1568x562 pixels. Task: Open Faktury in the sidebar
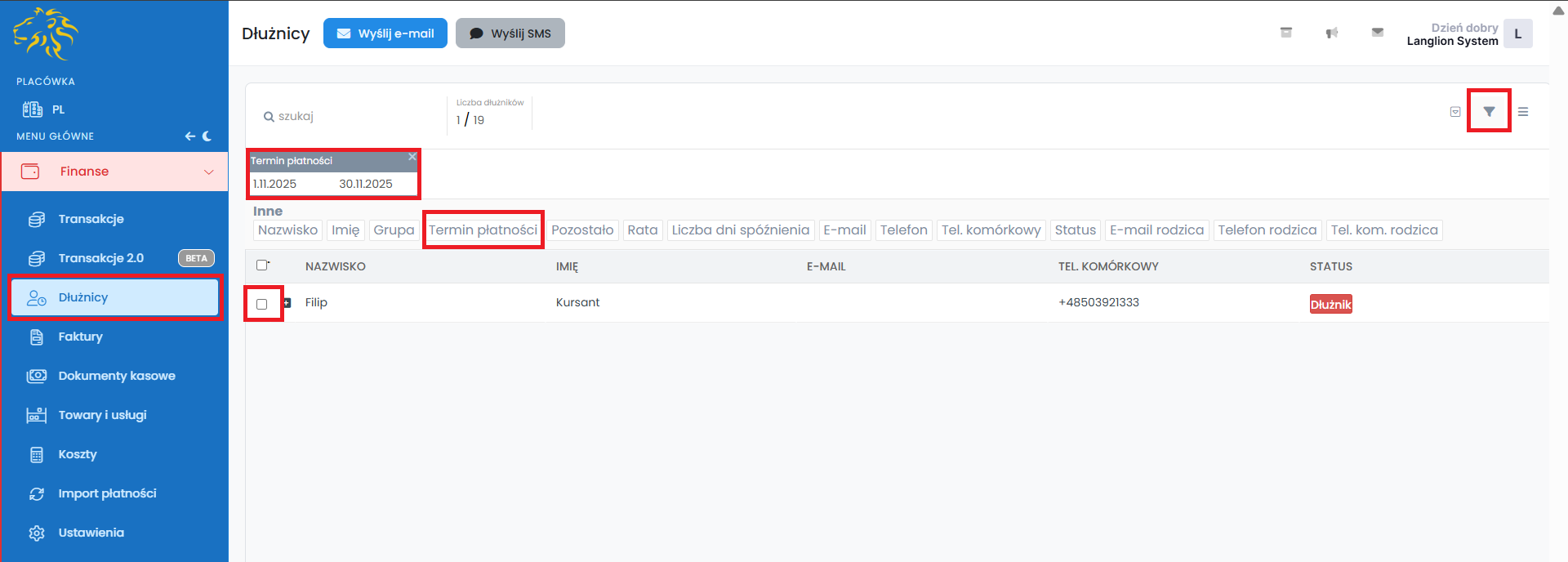(x=80, y=337)
